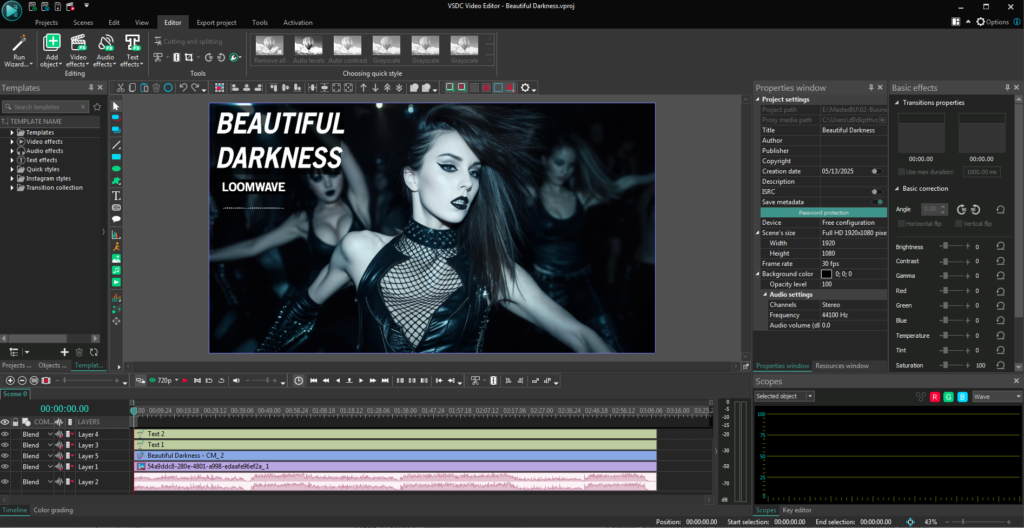Open Video effects in the ribbon

(78, 51)
